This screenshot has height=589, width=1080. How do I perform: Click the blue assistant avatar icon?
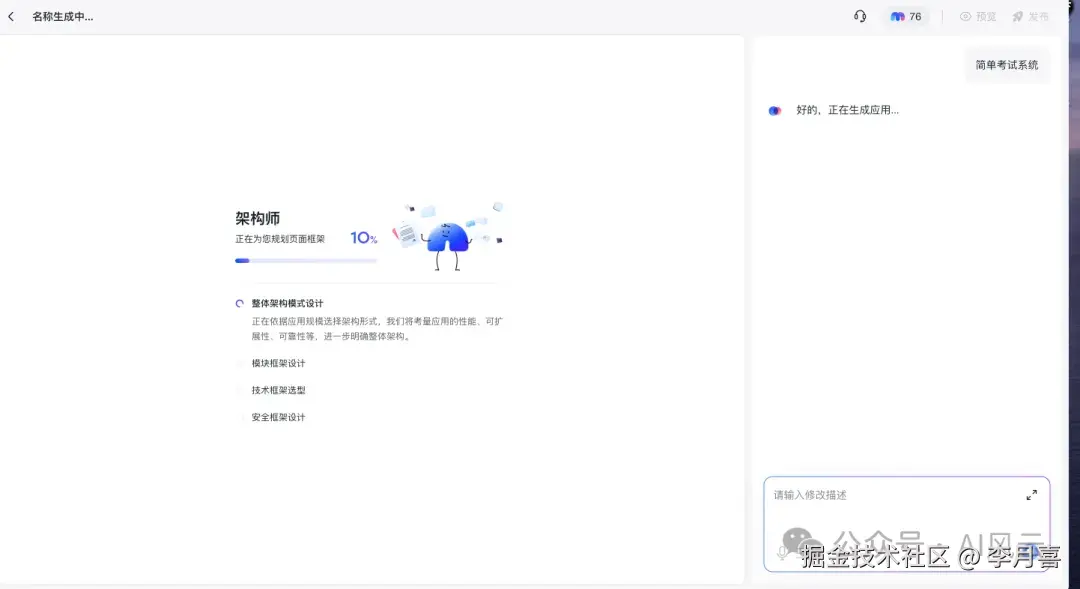[x=774, y=110]
